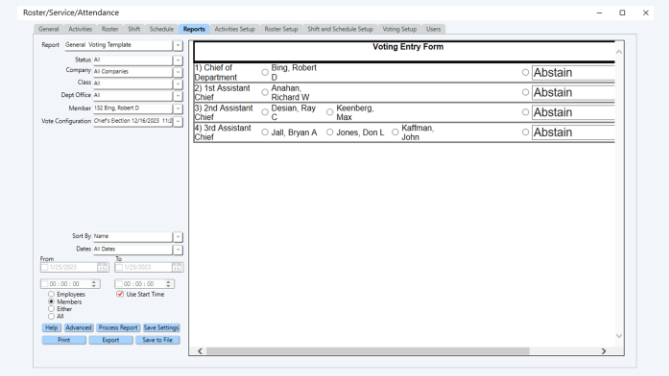Click the report scroll up arrow
This screenshot has height=376, width=669.
click(x=619, y=52)
